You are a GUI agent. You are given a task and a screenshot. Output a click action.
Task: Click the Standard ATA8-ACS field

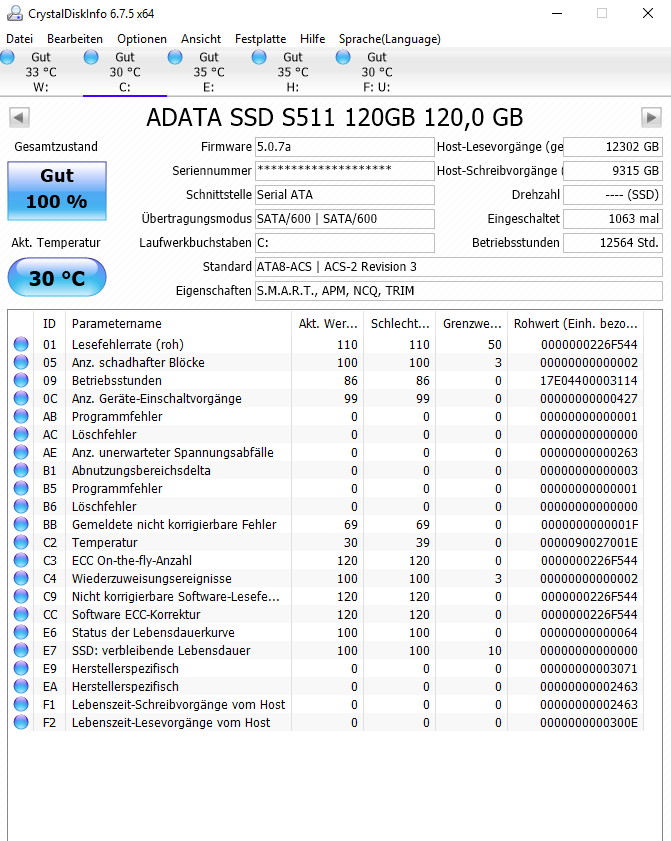click(x=459, y=267)
